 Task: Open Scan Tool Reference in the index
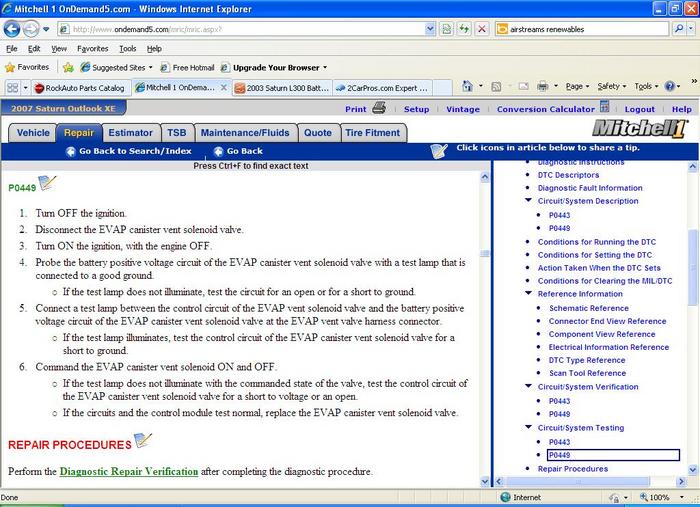coord(587,373)
